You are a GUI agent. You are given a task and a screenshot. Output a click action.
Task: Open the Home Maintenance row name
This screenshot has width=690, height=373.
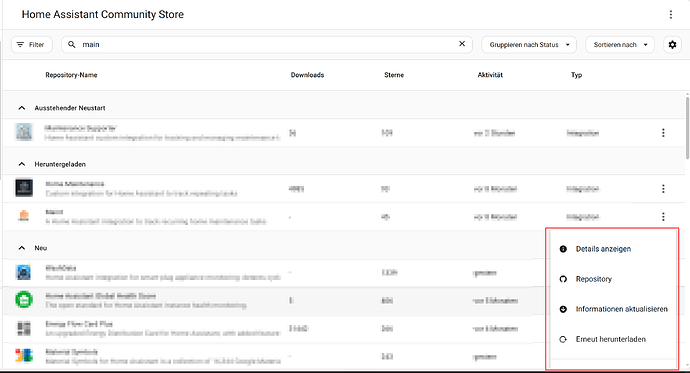click(x=75, y=184)
